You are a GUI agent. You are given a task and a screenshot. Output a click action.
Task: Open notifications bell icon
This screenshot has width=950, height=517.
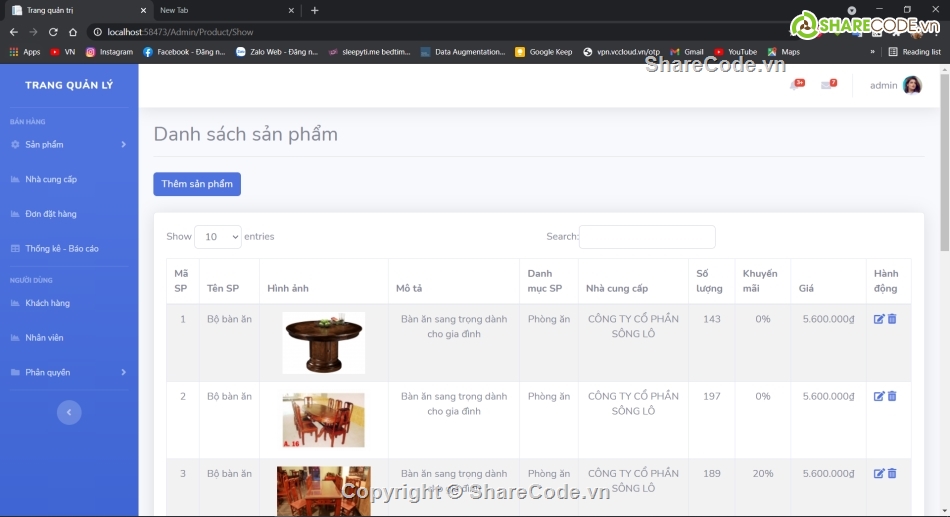click(x=796, y=85)
